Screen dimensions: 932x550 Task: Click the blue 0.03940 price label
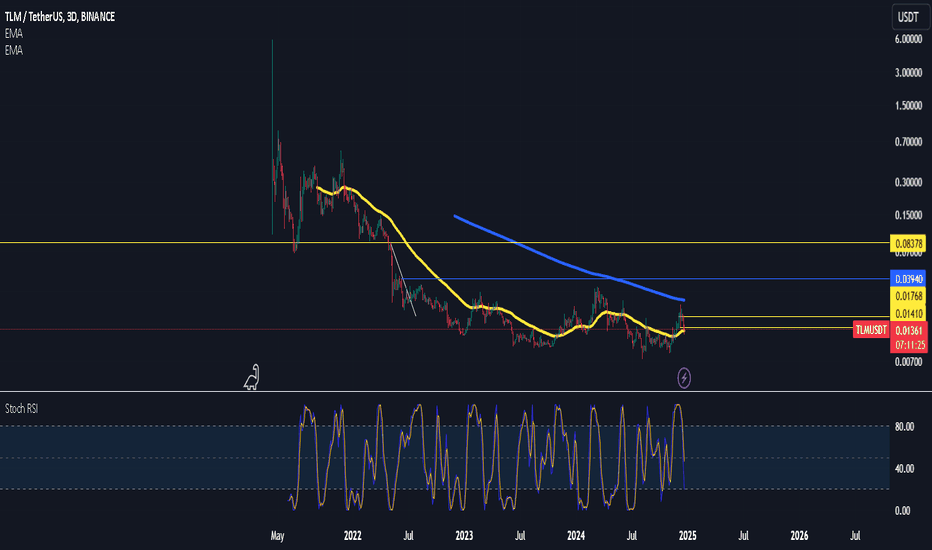tap(909, 279)
